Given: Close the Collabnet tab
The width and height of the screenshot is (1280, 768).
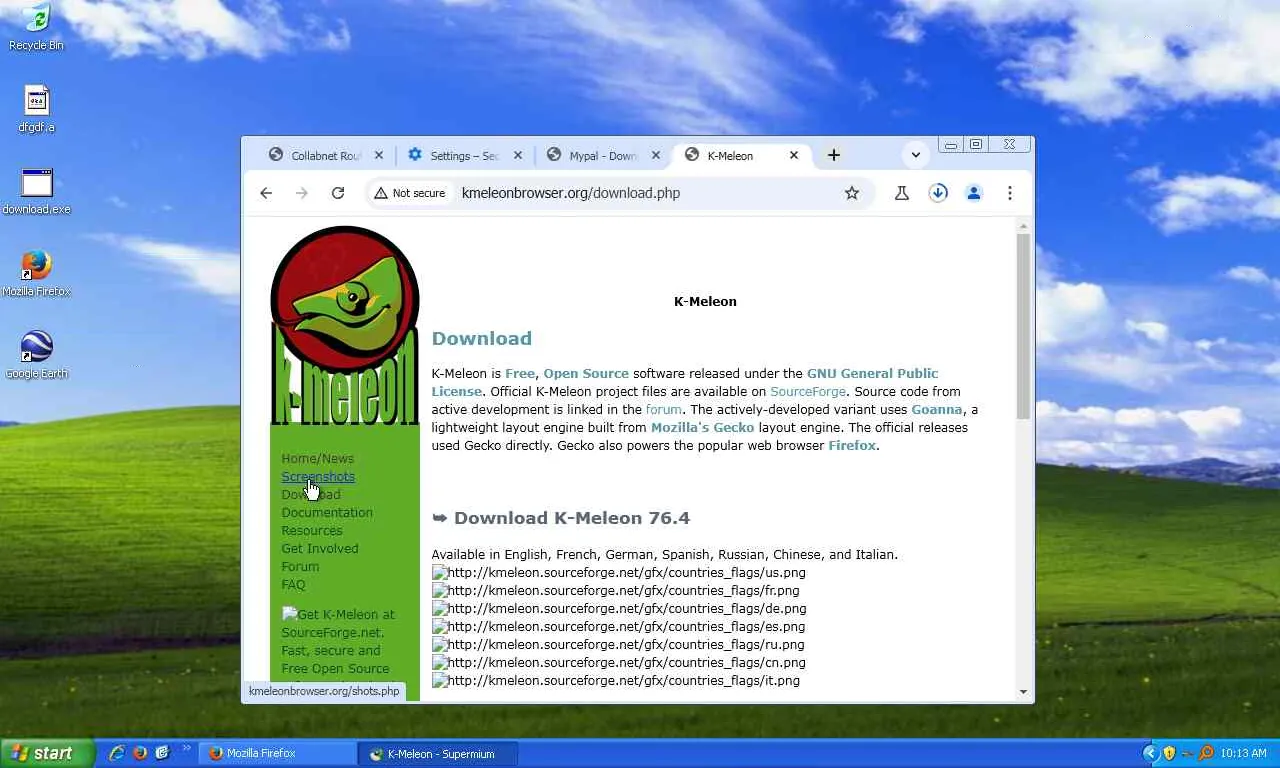Looking at the screenshot, I should [379, 155].
